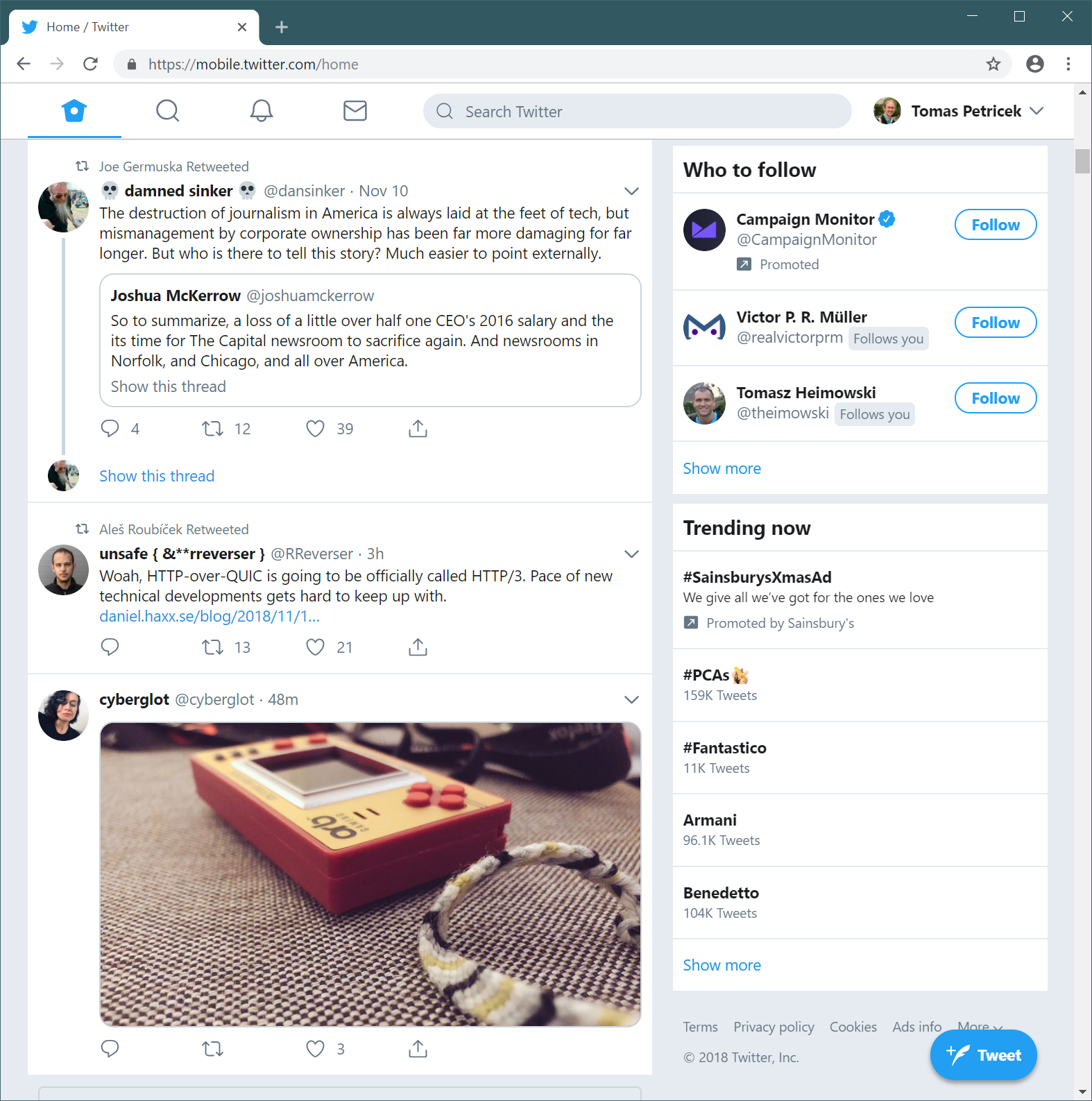
Task: Click the page's vertical scrollbar thumb
Action: click(x=1082, y=161)
